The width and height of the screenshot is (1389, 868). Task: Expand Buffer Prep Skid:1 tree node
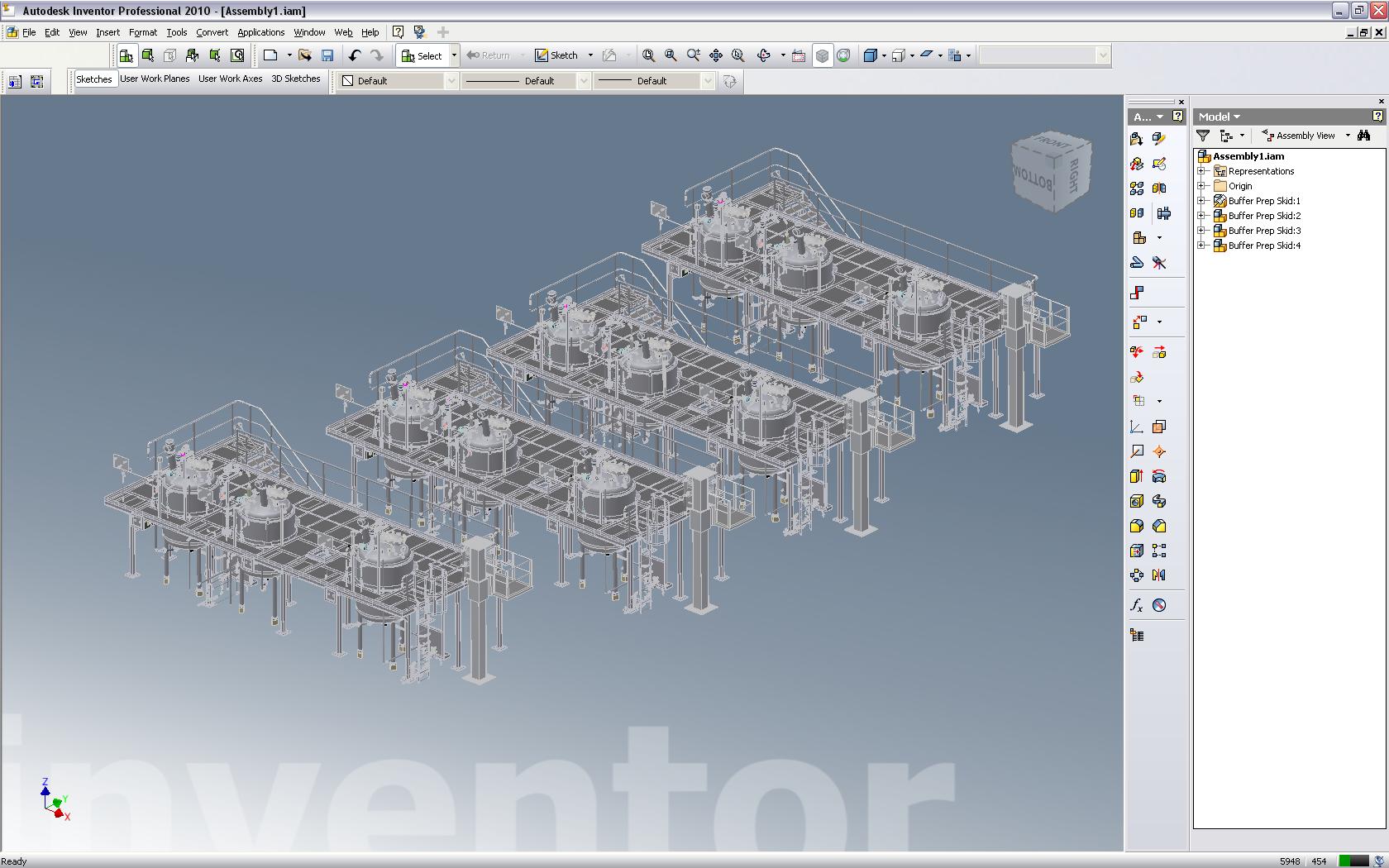tap(1202, 201)
